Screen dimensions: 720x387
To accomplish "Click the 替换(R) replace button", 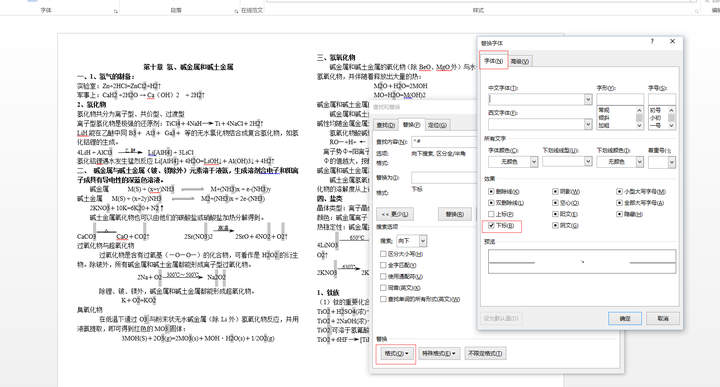I will point(455,214).
